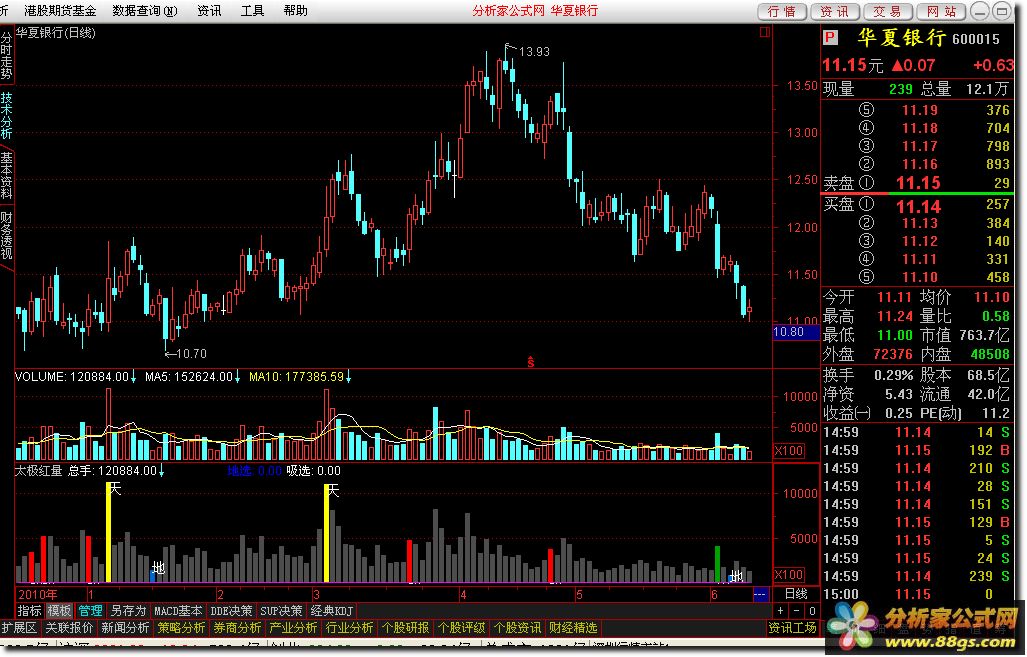Open the 产业分析 tab

point(293,628)
